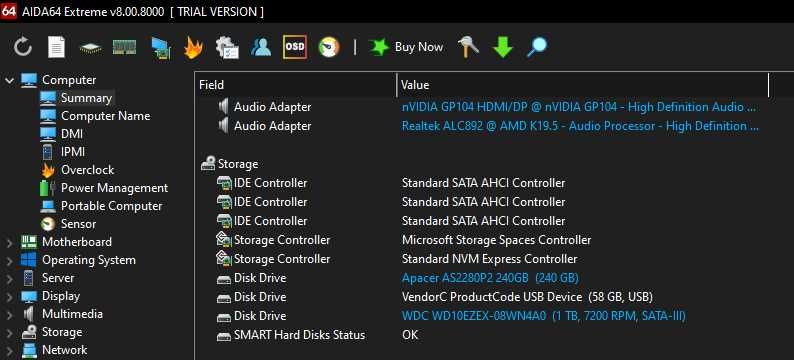
Task: Expand the Operating System tree node
Action: [9, 261]
